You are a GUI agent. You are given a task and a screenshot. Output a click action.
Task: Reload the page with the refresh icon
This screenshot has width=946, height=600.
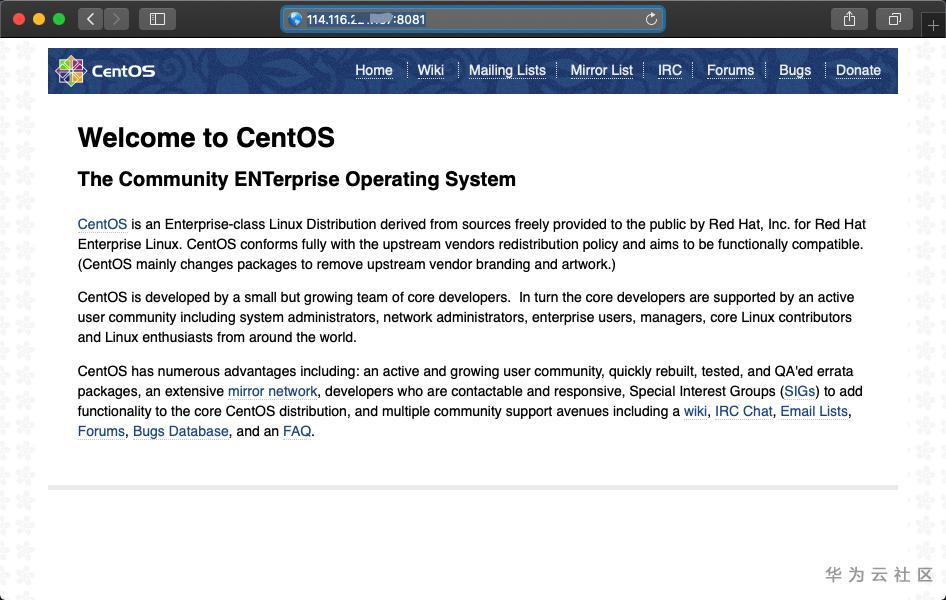click(651, 19)
